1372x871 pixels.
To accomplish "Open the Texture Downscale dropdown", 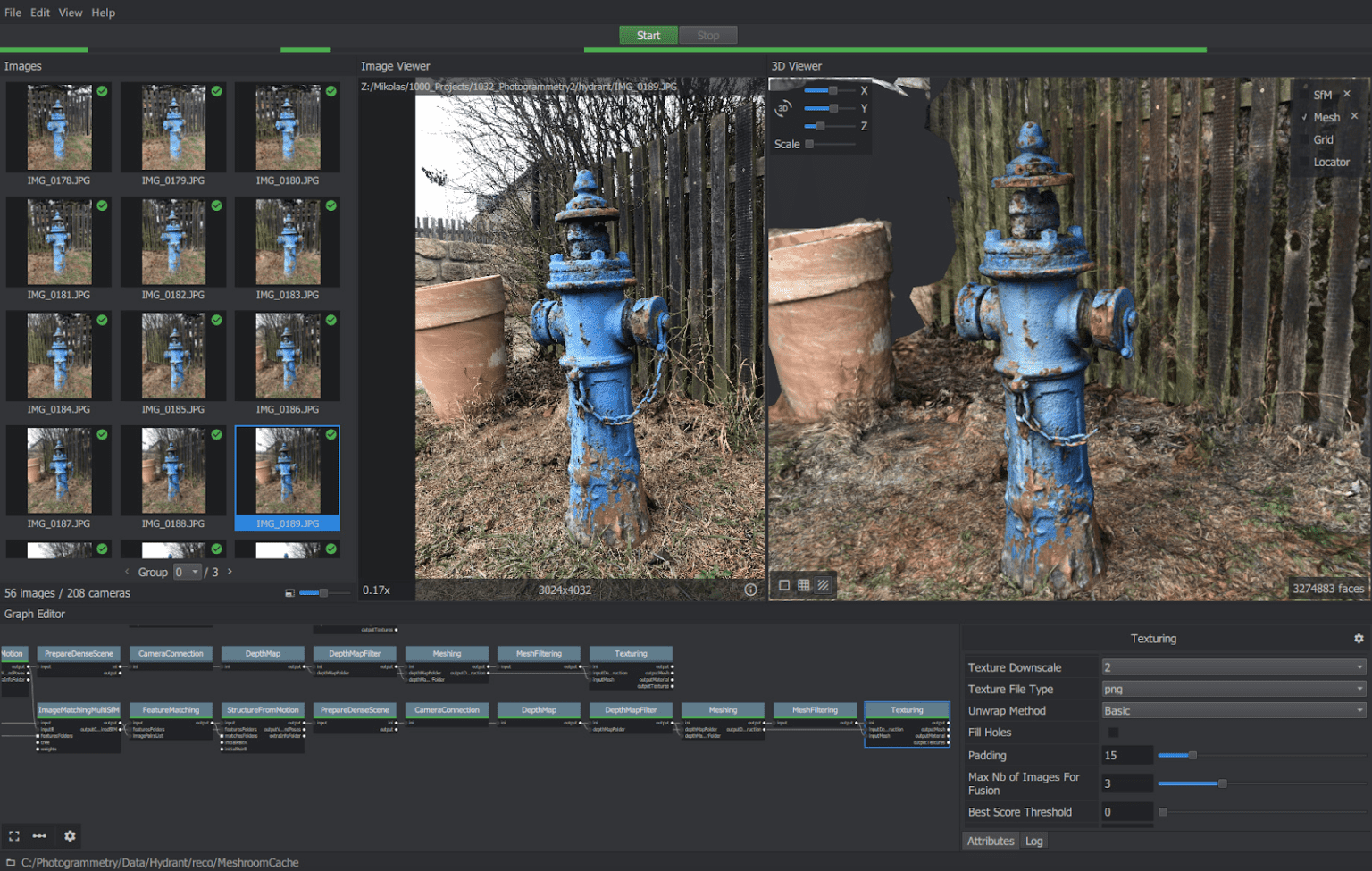I will [1233, 666].
